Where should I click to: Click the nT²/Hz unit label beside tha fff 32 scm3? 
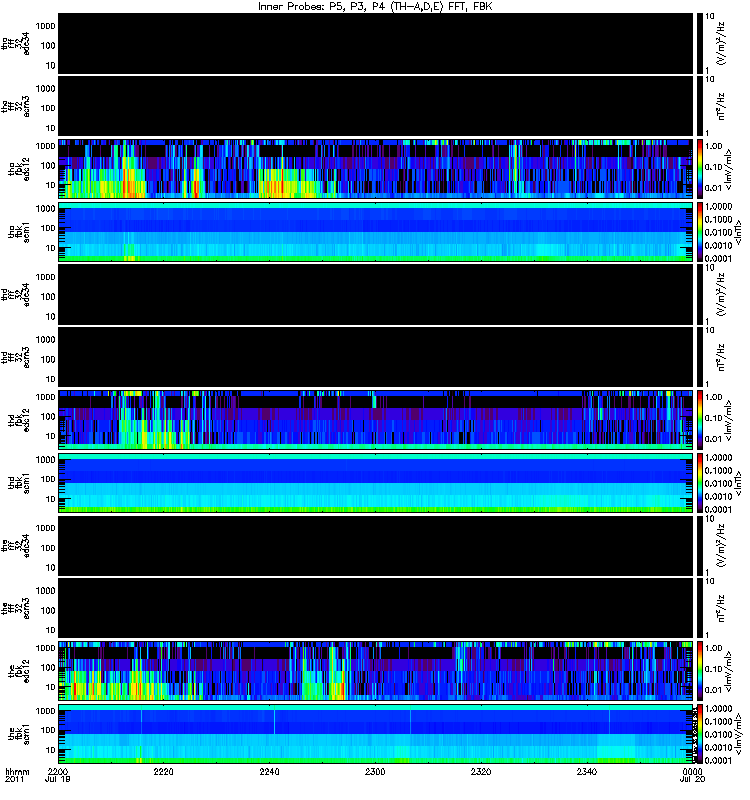(721, 106)
